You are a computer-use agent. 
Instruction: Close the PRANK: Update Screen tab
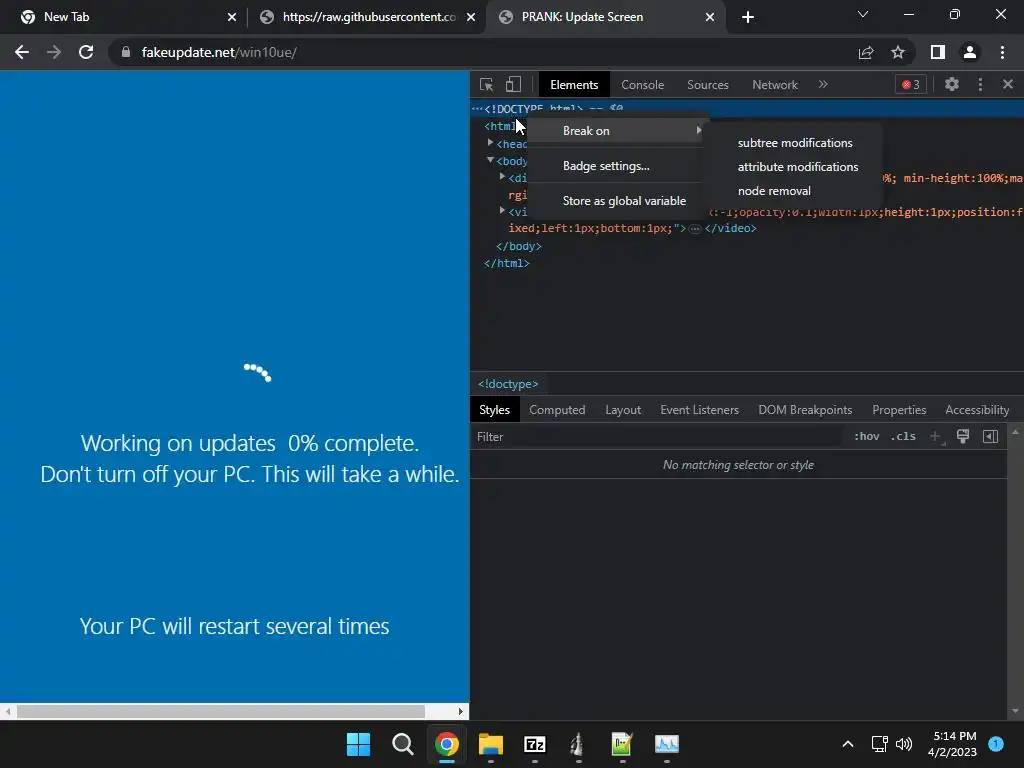point(709,17)
